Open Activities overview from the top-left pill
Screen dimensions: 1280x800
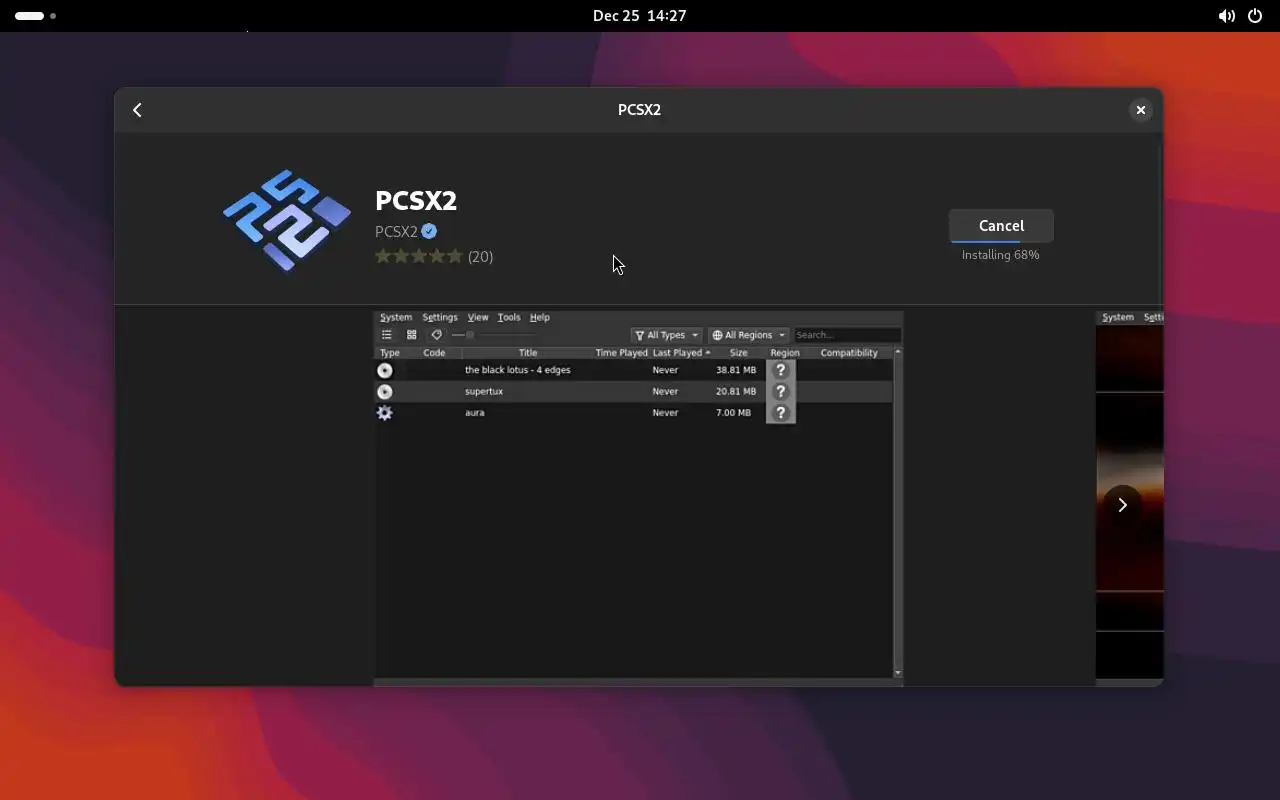[x=35, y=16]
